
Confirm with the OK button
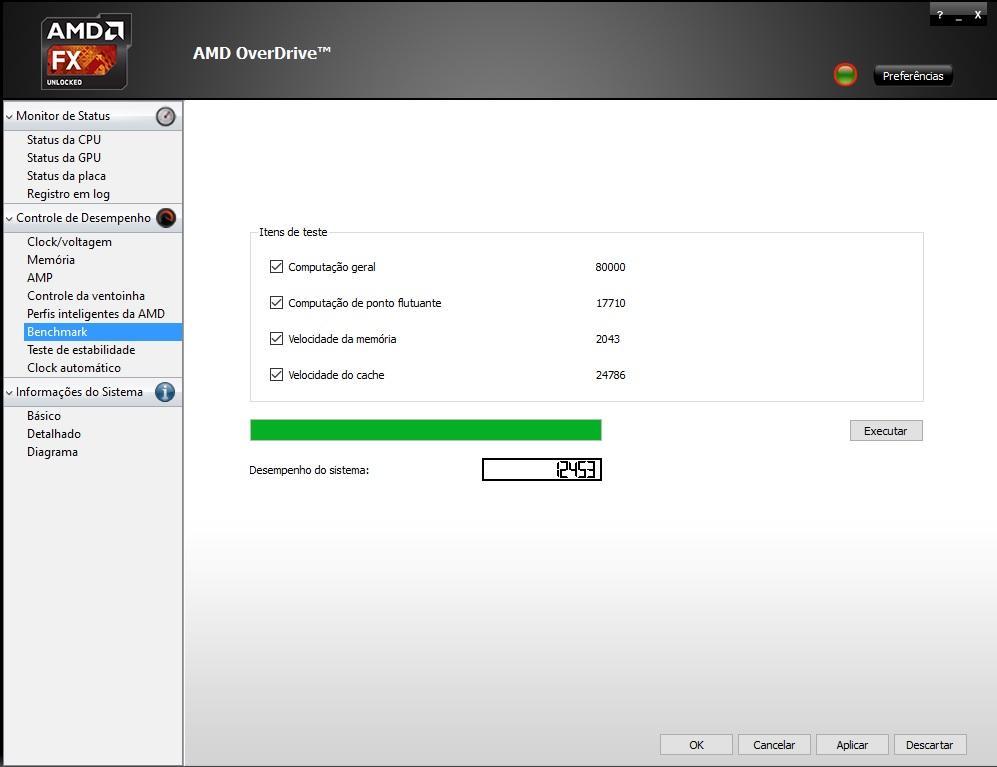click(x=696, y=745)
